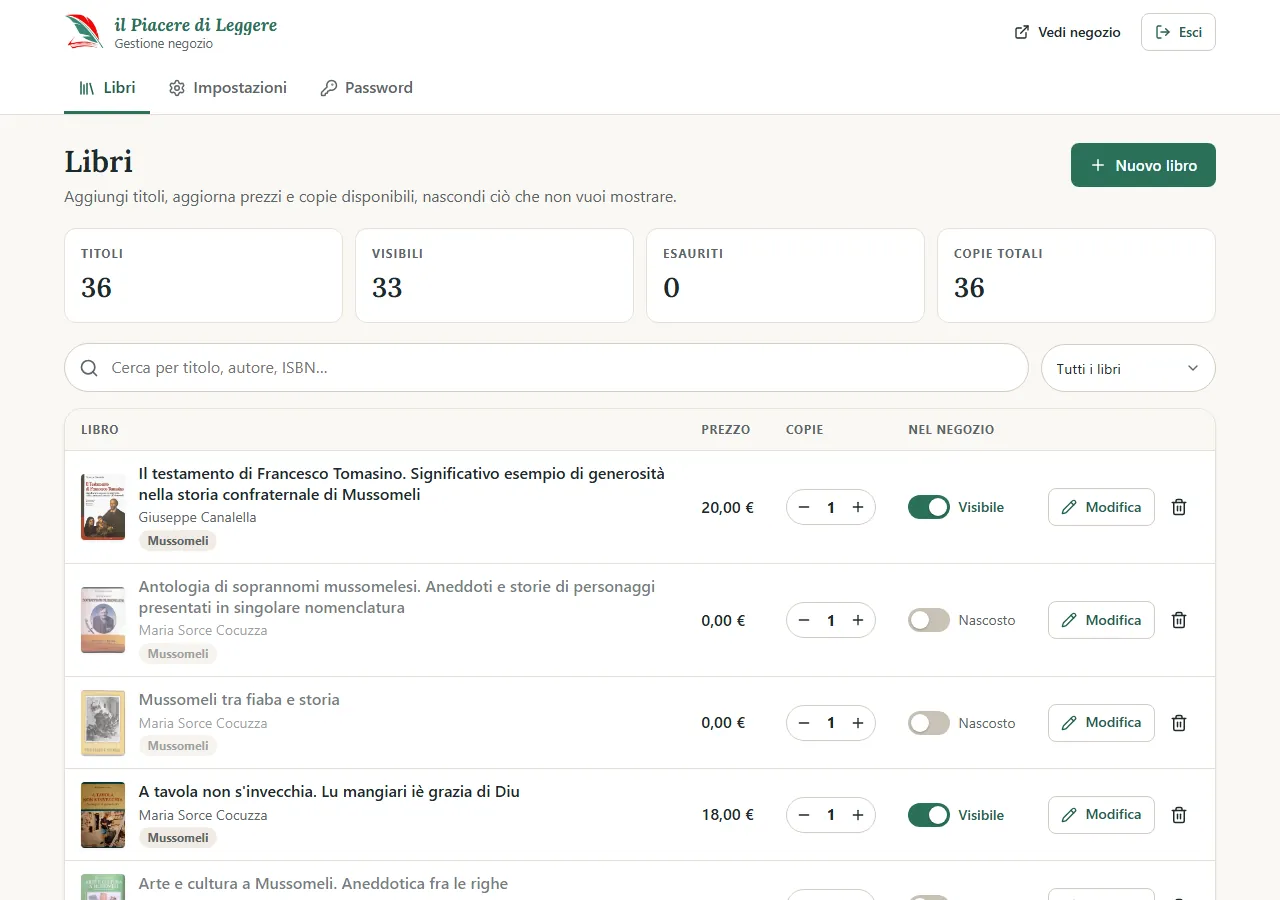The image size is (1280, 900).
Task: Edit Mussomeli tra fiaba e storia
Action: pyautogui.click(x=1101, y=723)
